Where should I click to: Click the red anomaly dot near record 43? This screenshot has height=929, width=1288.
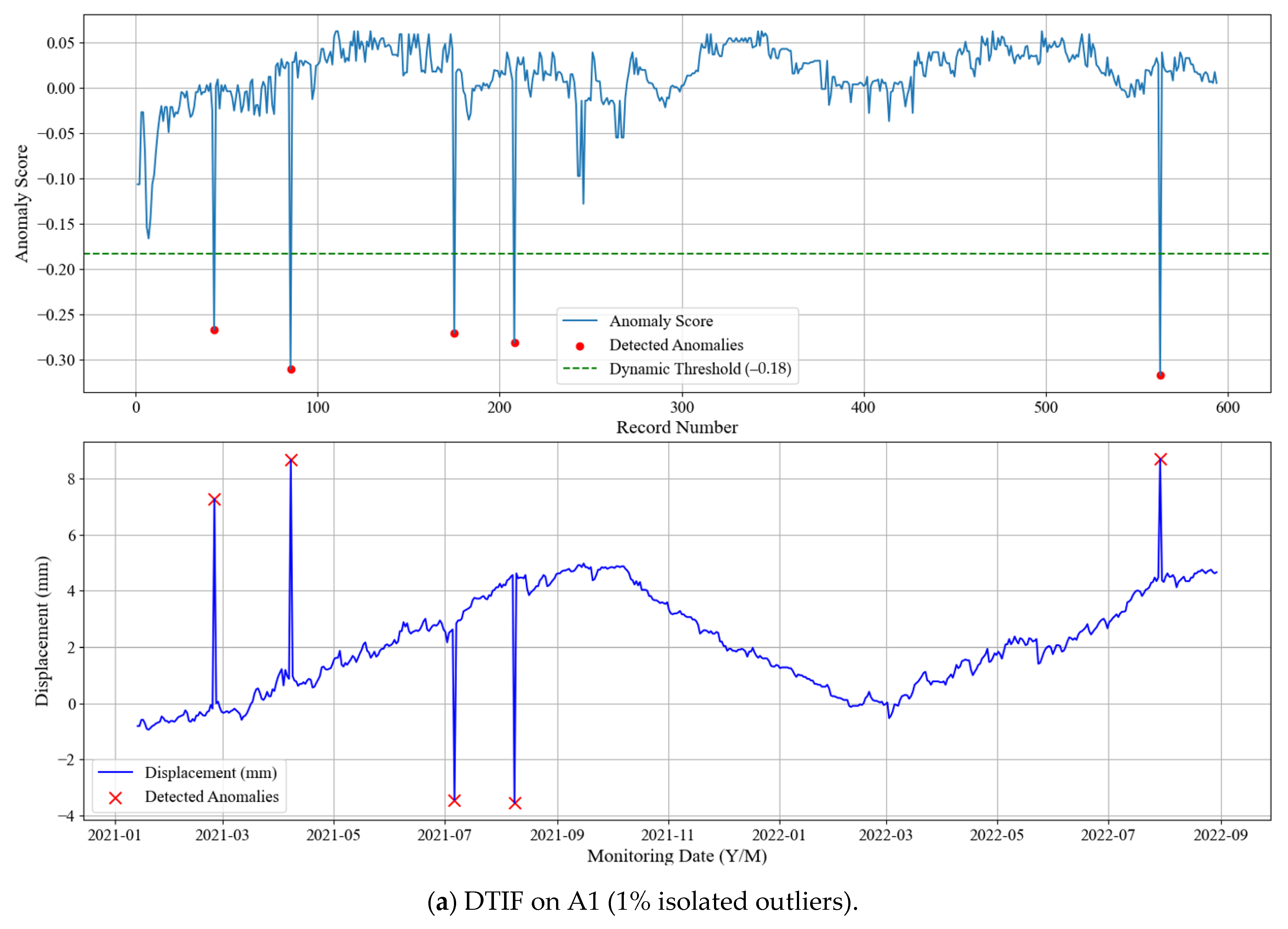point(214,330)
